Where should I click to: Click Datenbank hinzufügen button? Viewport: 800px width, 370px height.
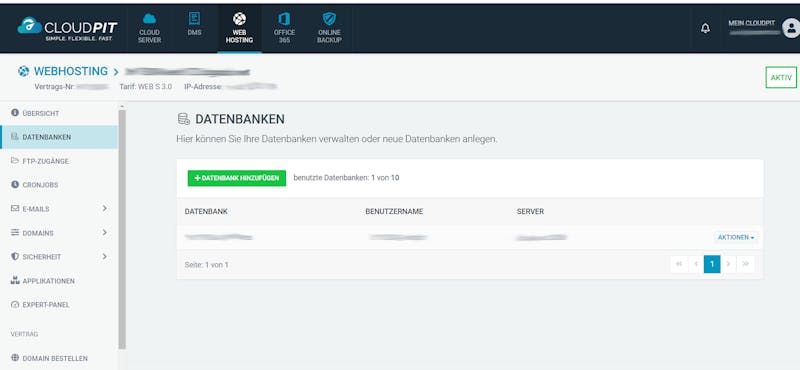click(x=237, y=178)
